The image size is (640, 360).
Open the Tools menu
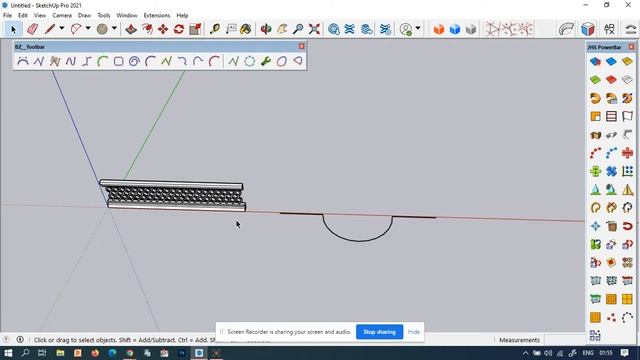tap(104, 15)
